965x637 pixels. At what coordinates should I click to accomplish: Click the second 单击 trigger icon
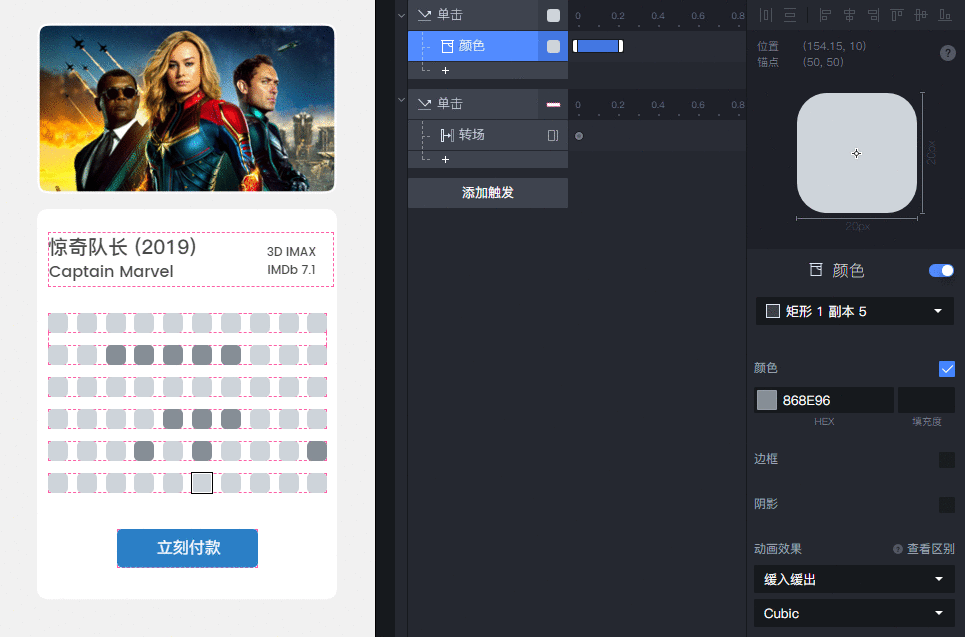(424, 103)
